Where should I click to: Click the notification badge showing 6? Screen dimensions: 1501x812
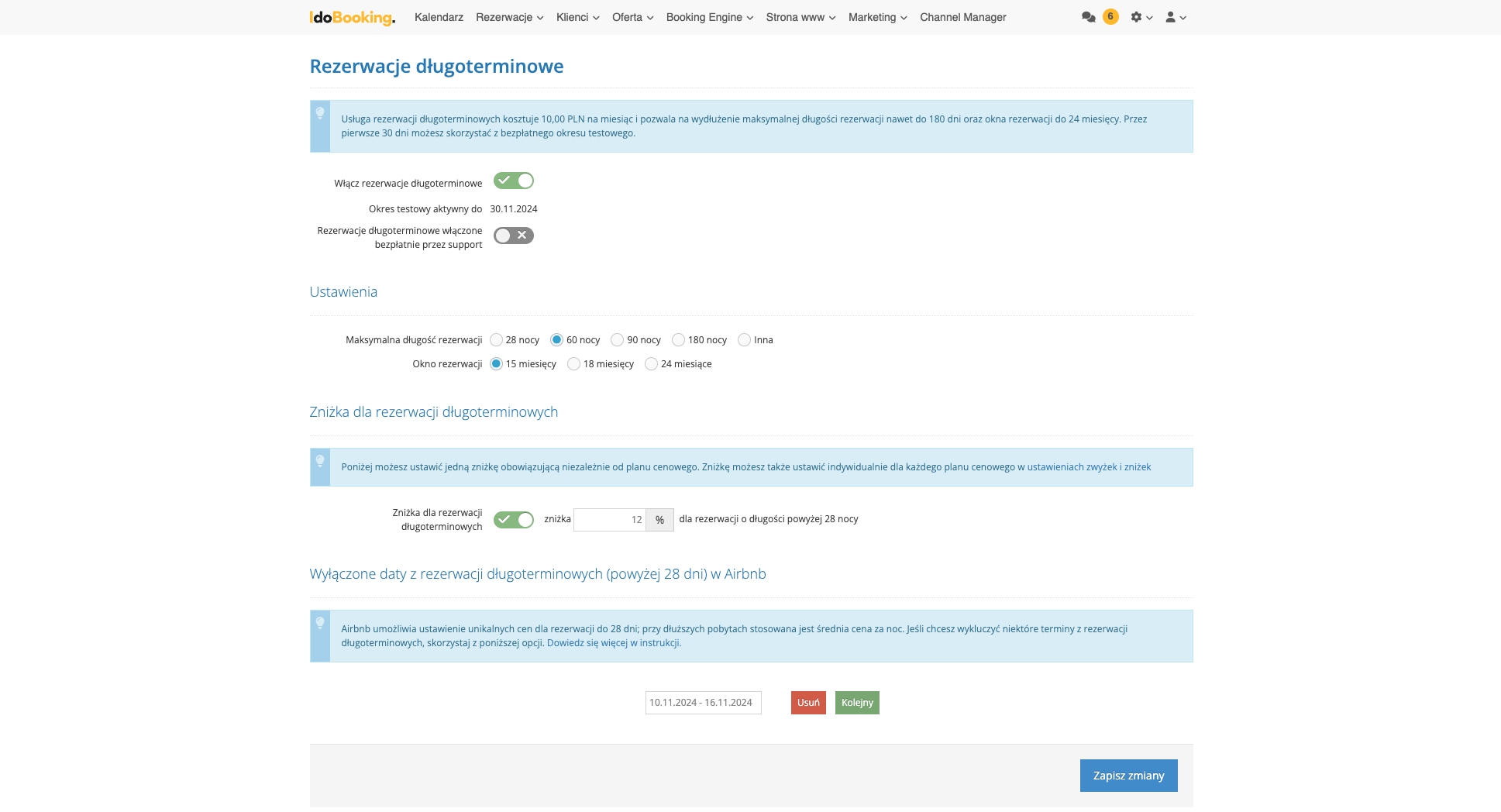click(x=1110, y=16)
